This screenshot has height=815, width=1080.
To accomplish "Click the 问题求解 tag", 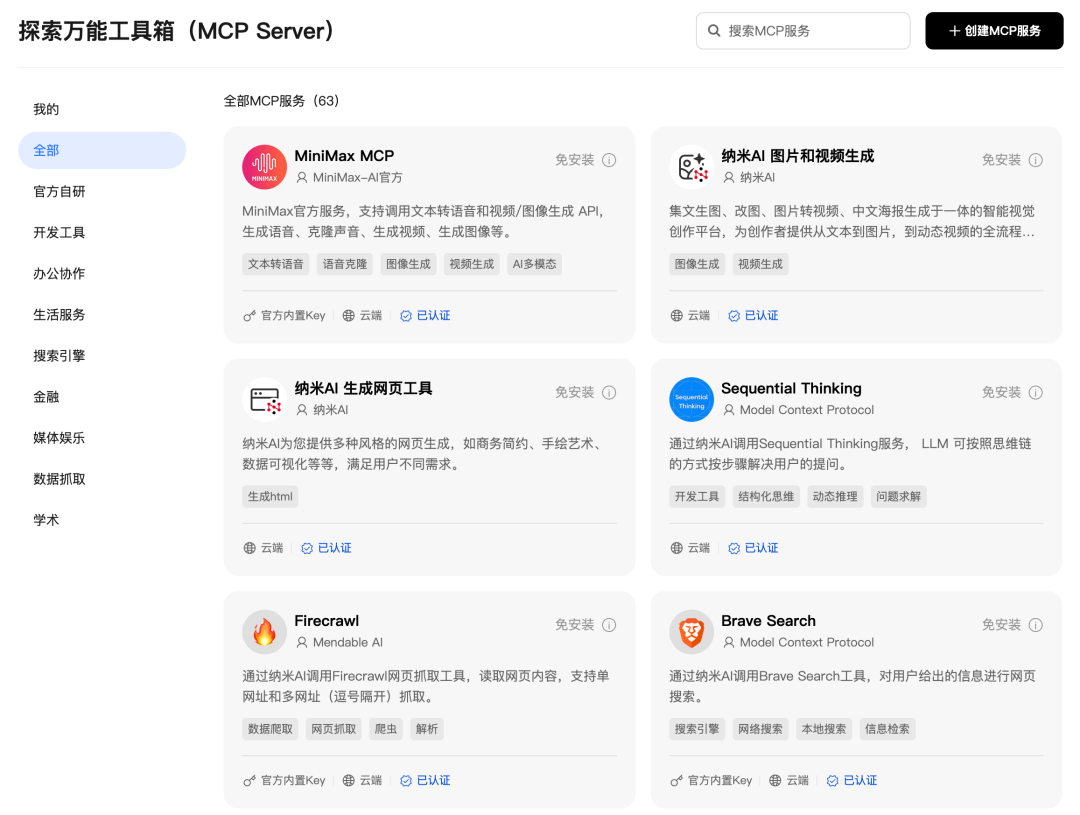I will click(x=898, y=497).
